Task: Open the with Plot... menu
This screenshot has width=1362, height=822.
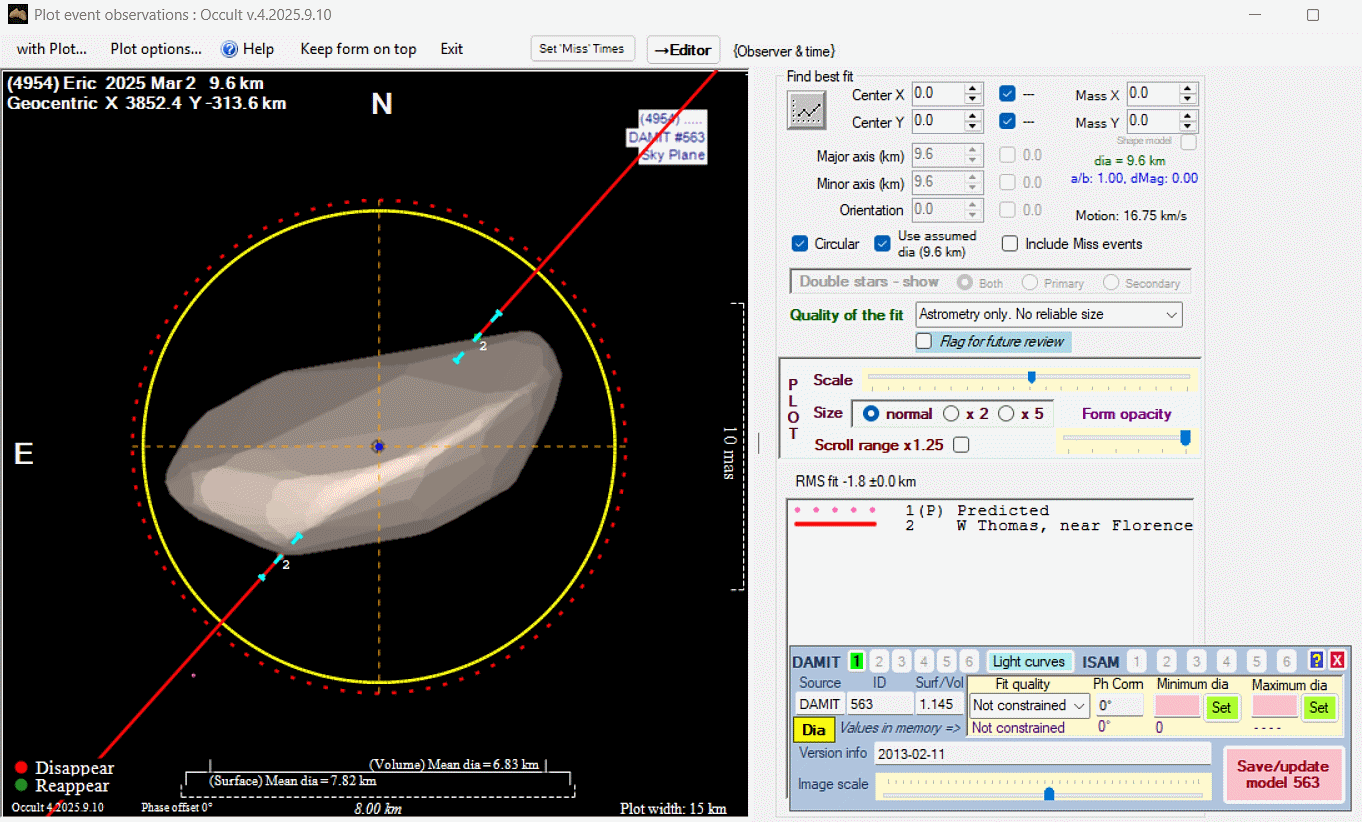Action: 52,49
